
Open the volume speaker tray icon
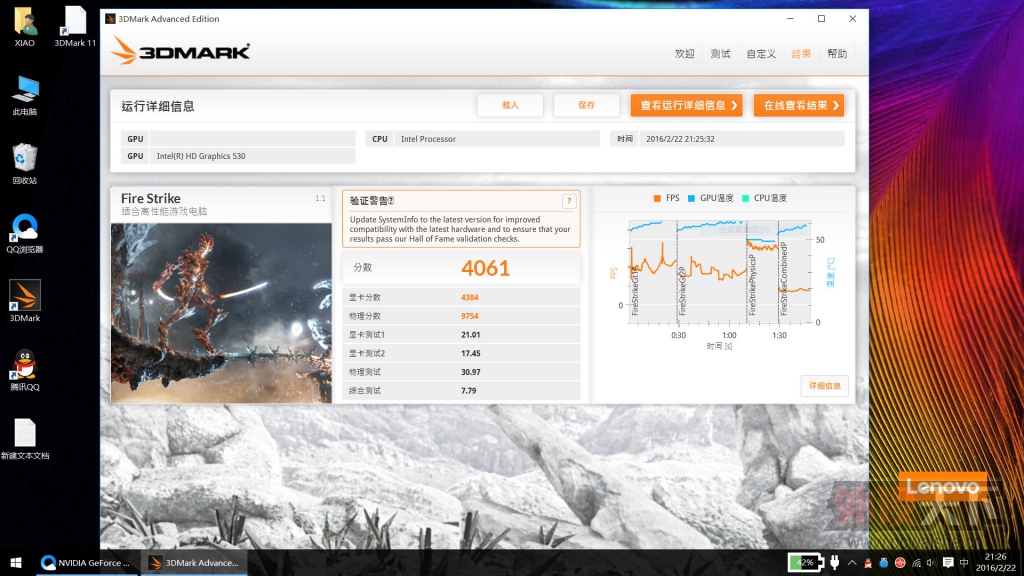pos(931,563)
